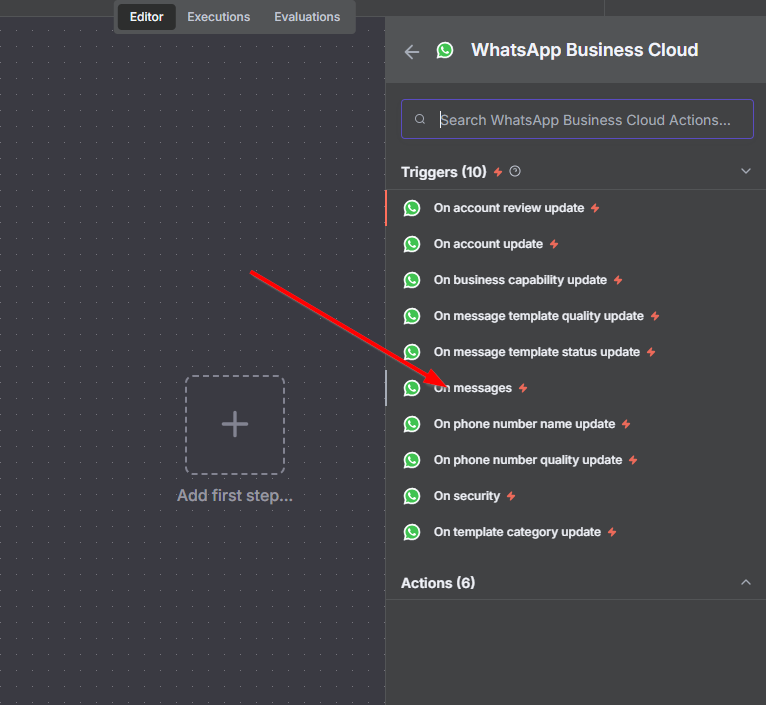Click the search magnifier icon

(x=420, y=119)
